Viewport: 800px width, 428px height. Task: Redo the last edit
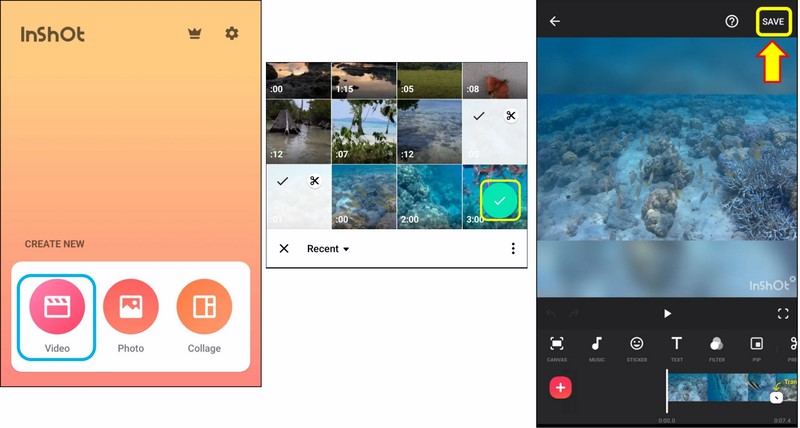(573, 313)
